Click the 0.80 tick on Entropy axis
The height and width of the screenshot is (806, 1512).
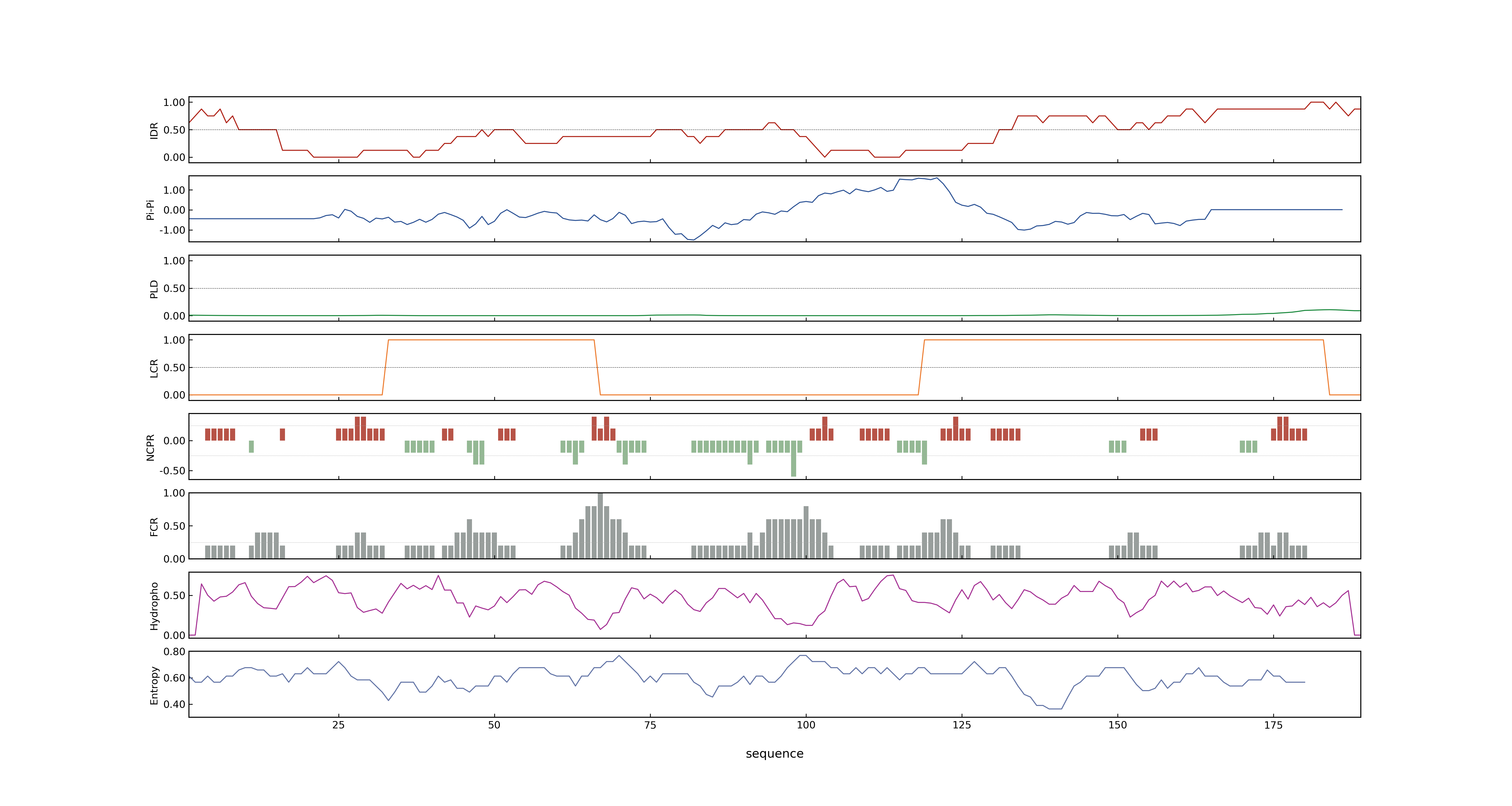(174, 652)
